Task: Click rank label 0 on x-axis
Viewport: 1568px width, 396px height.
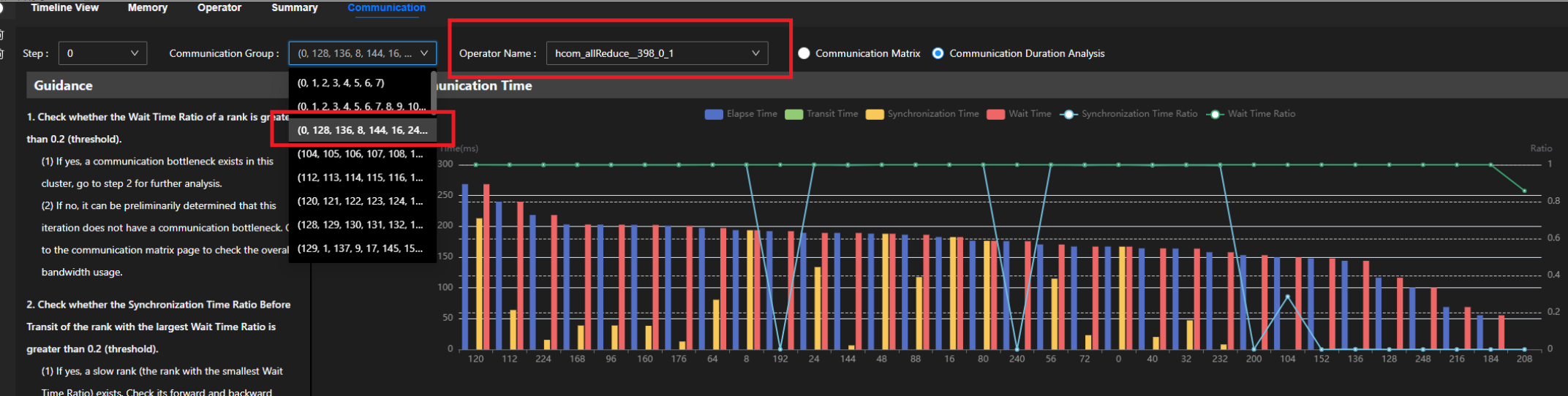Action: [1118, 359]
